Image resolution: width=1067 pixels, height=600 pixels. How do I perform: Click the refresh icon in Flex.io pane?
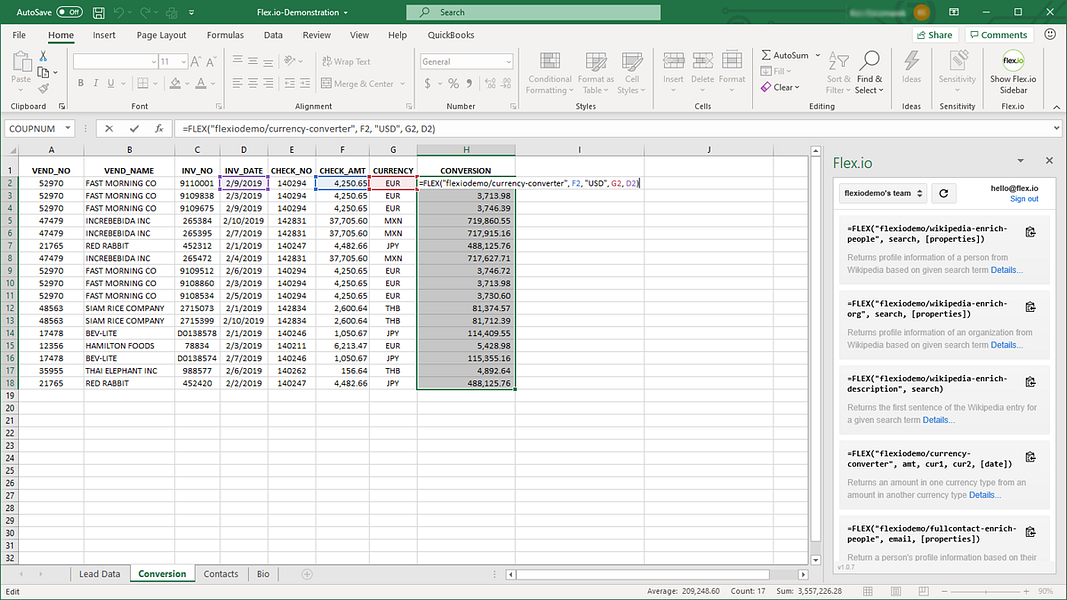[943, 193]
